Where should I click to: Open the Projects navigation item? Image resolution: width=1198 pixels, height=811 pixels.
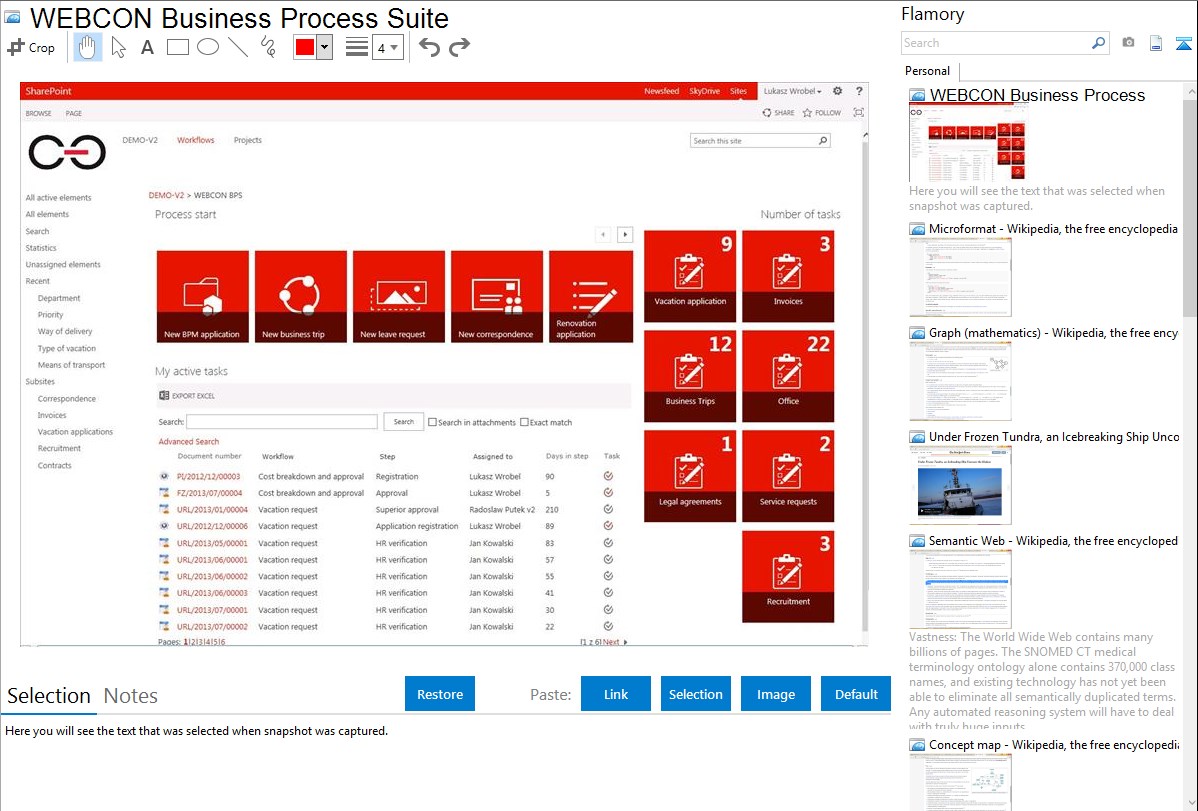[248, 140]
